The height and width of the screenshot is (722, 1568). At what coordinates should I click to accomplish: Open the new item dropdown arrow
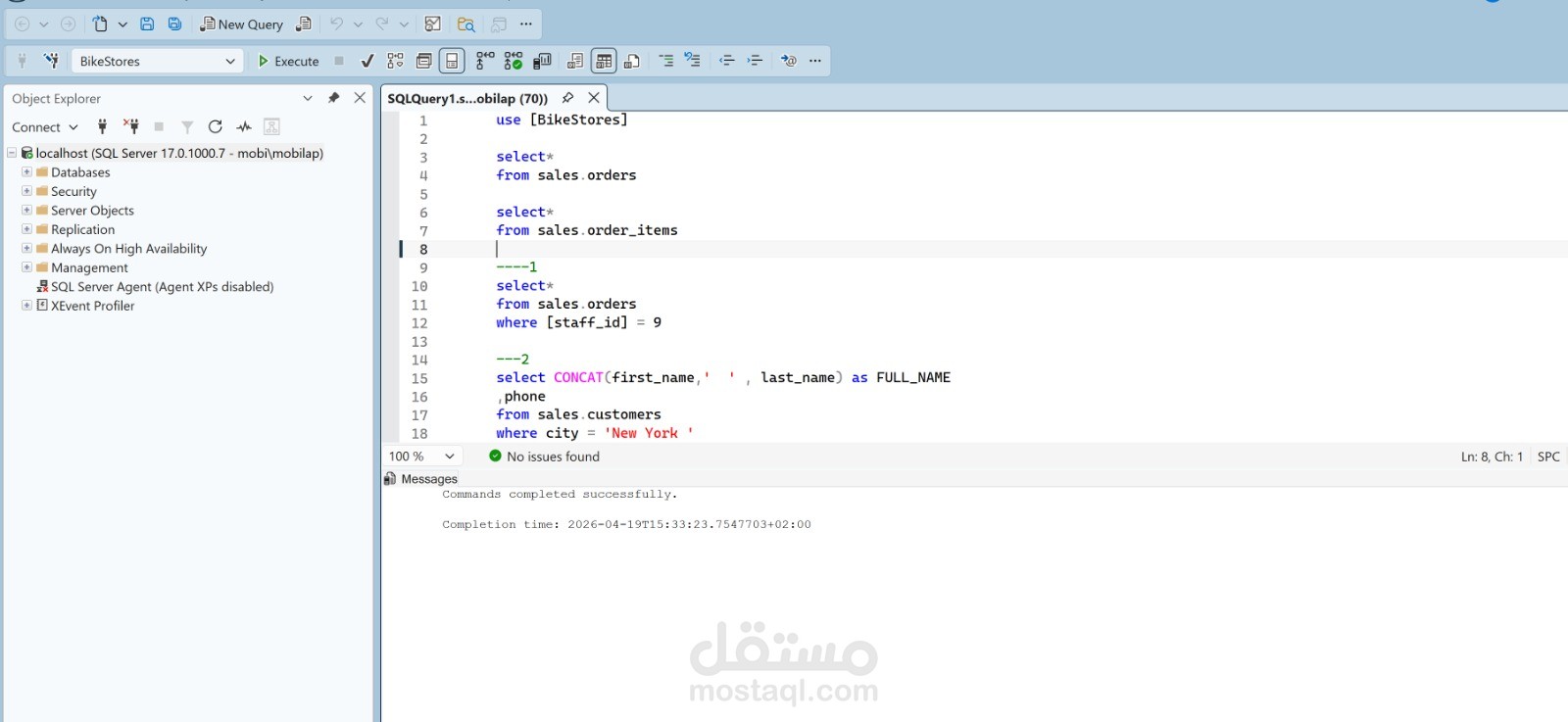[122, 24]
